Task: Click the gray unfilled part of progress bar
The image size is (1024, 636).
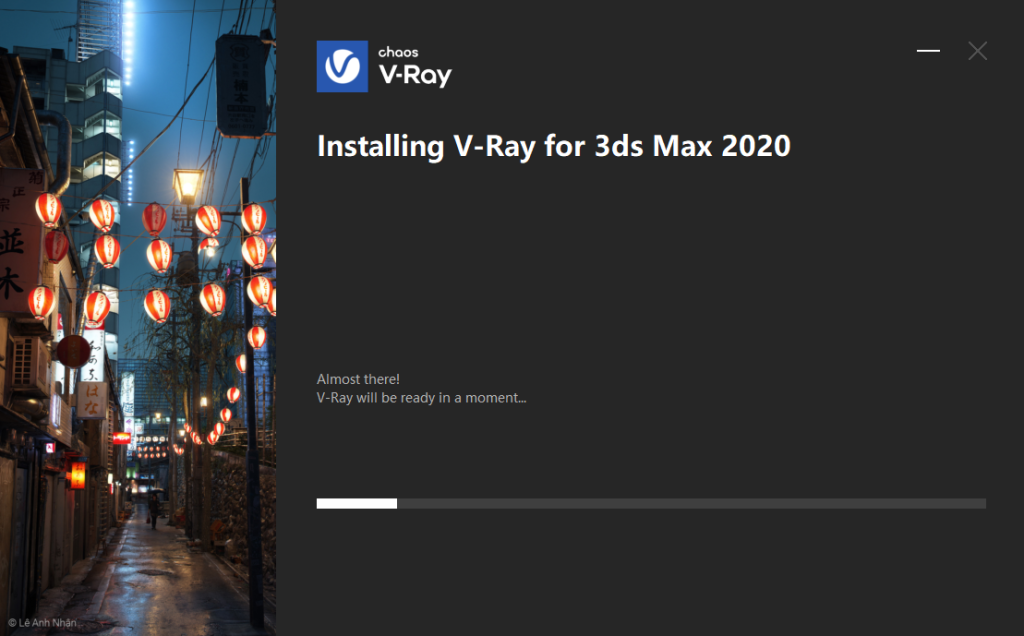Action: click(x=690, y=503)
